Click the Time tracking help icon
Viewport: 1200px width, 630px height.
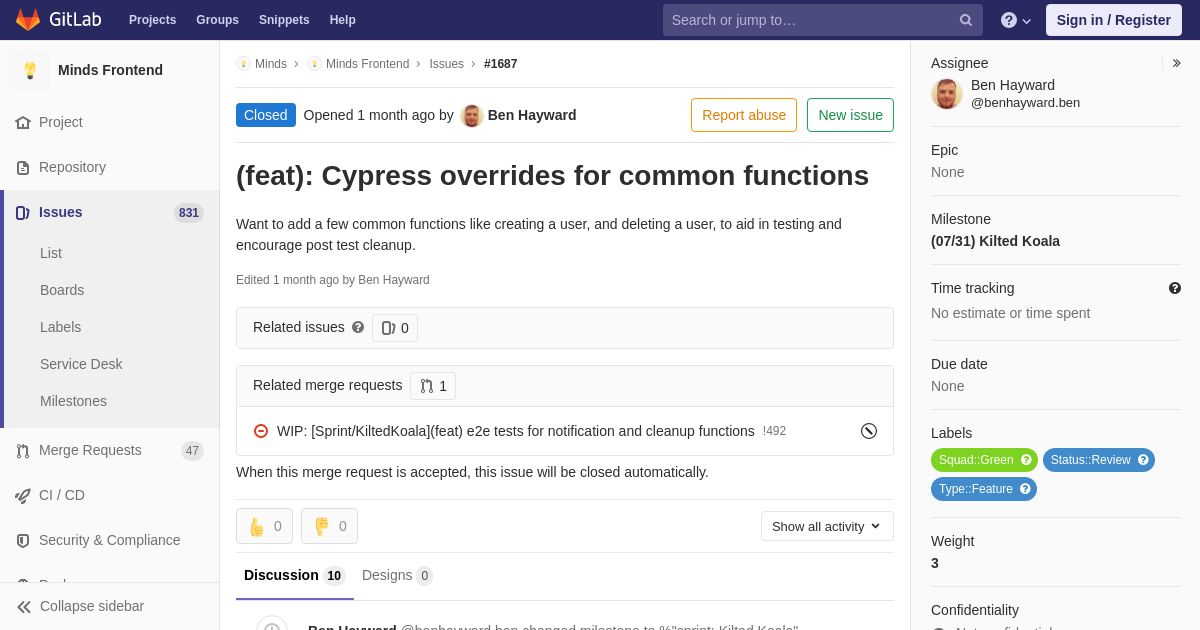[x=1175, y=288]
